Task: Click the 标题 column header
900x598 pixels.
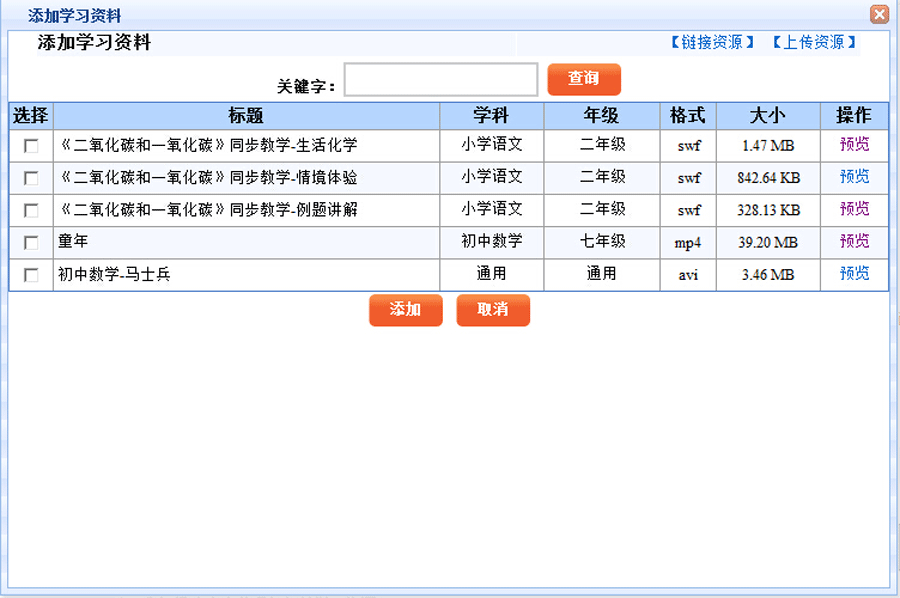Action: coord(246,116)
